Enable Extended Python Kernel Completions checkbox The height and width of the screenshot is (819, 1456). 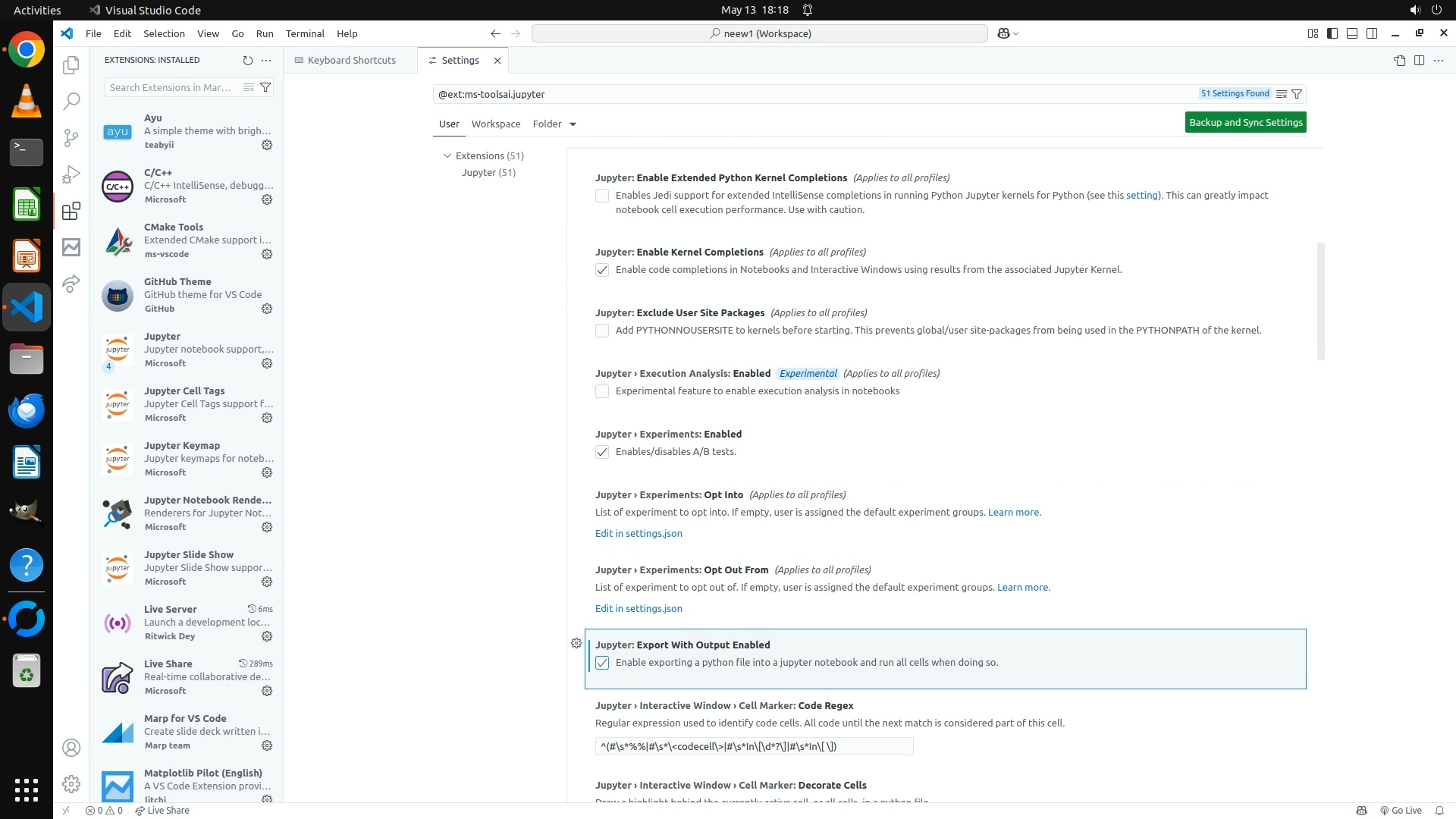[x=602, y=196]
